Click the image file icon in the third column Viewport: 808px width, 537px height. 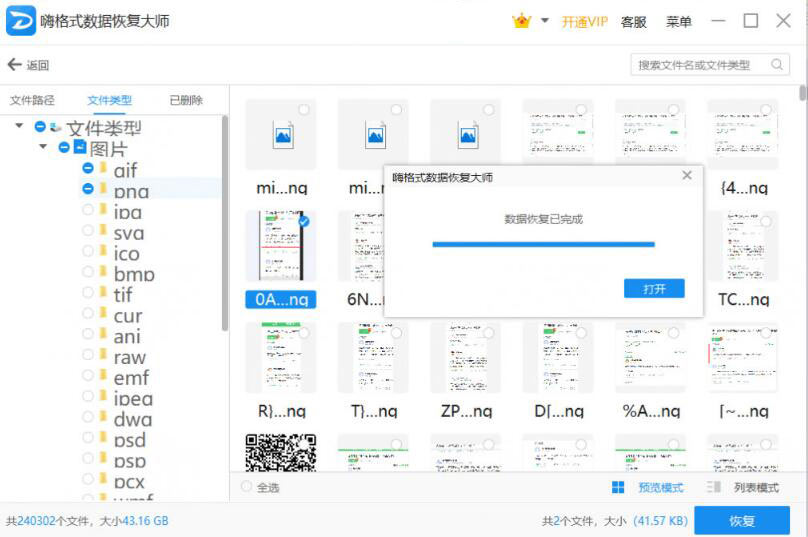(x=467, y=136)
